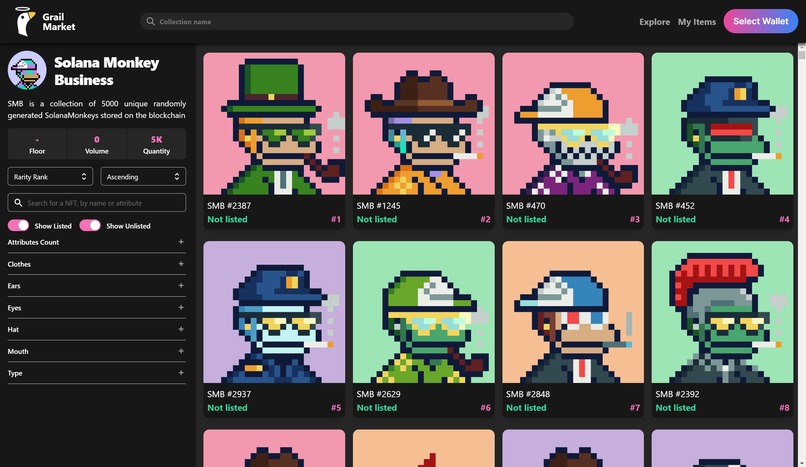Image resolution: width=806 pixels, height=467 pixels.
Task: Open the Rarity Rank sort dropdown
Action: [50, 177]
